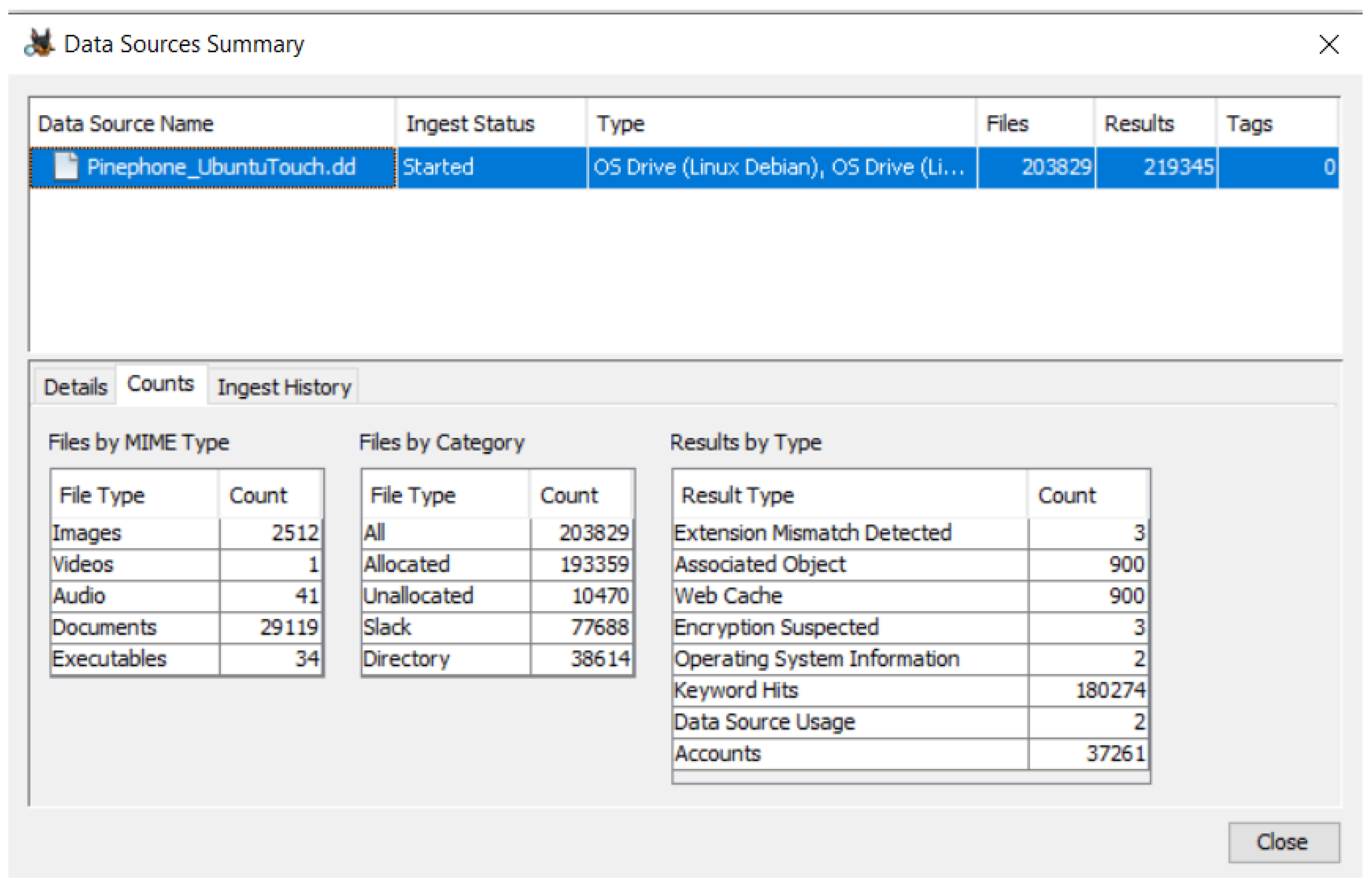Screen dimensions: 1372x886
Task: Click the file icon beside Pinephone_UbuntuTouch.dd
Action: click(66, 167)
